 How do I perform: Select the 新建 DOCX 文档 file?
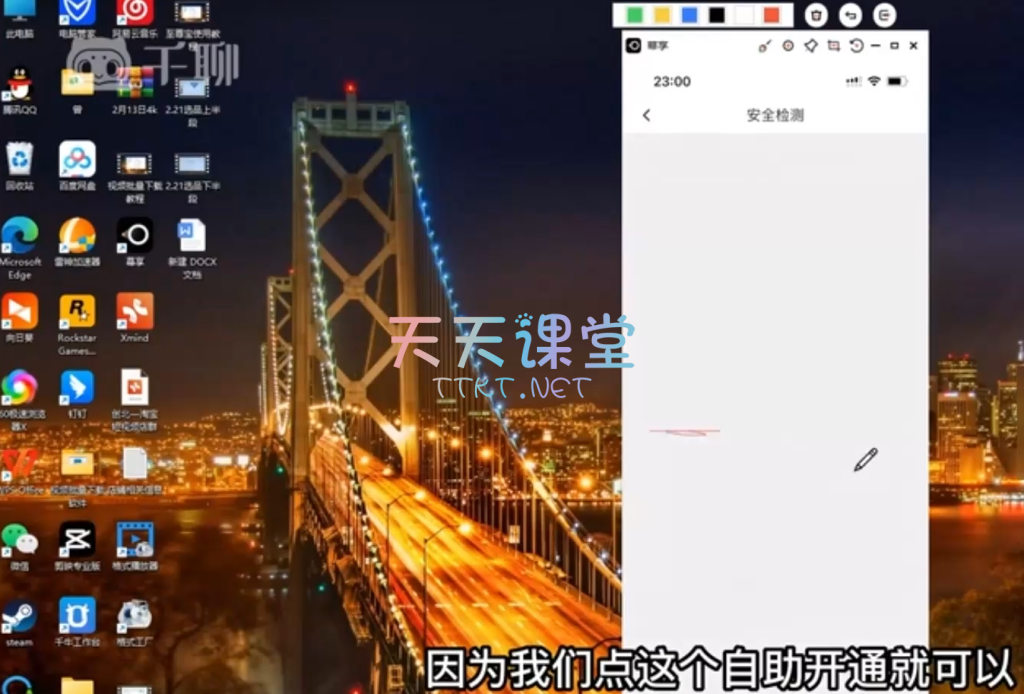(x=191, y=238)
